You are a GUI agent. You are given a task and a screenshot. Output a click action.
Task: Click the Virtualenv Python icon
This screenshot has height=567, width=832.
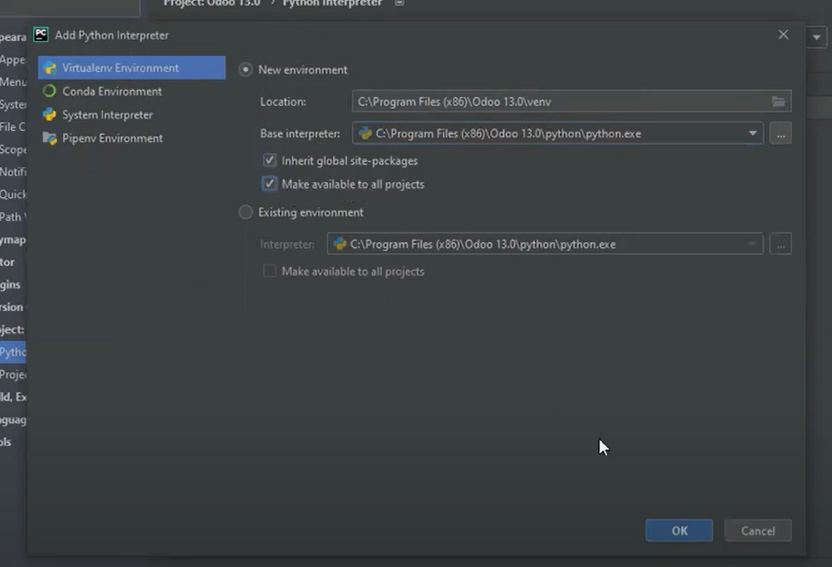[50, 68]
